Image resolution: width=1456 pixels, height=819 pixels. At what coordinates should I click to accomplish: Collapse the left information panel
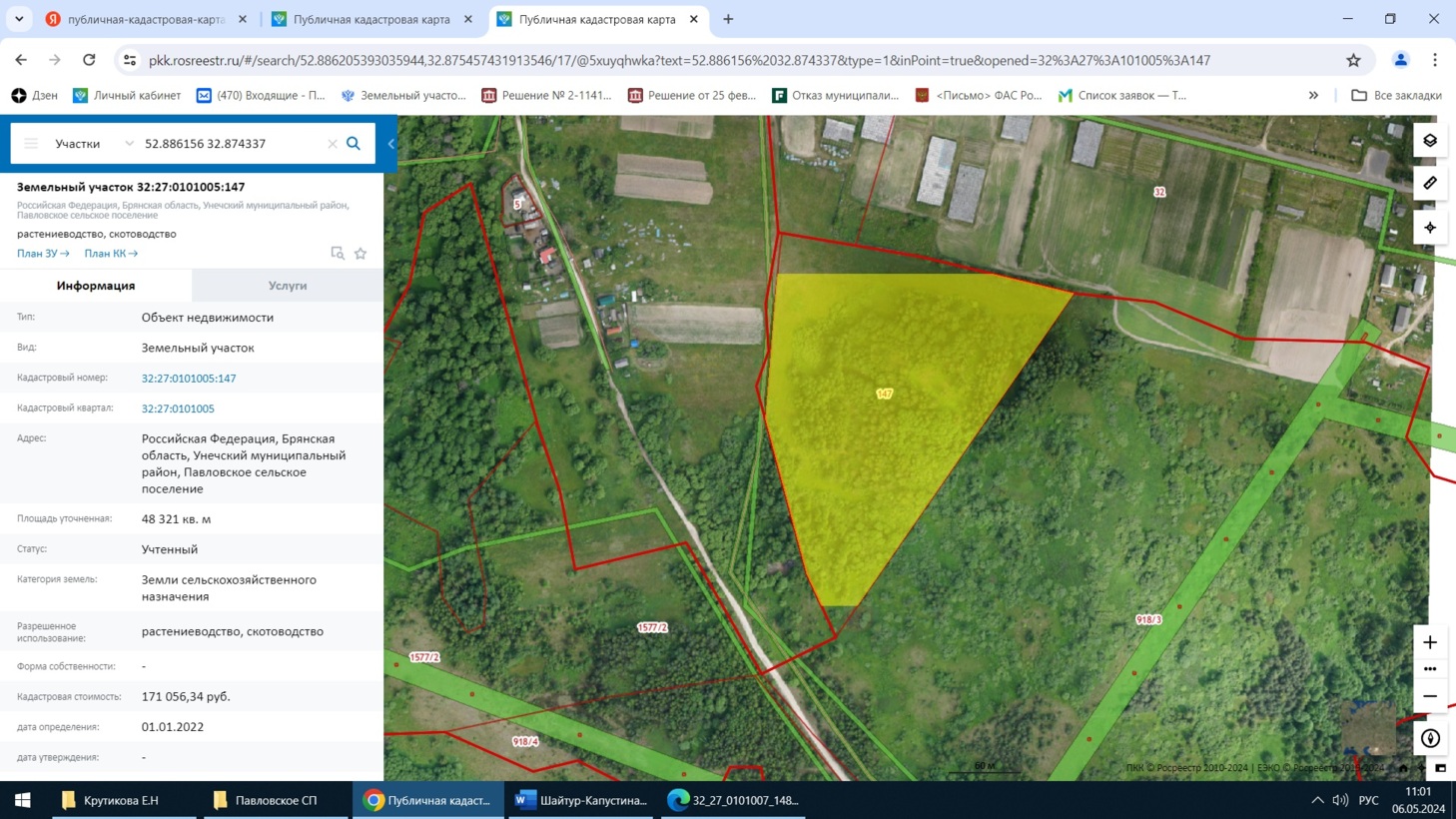click(x=390, y=144)
